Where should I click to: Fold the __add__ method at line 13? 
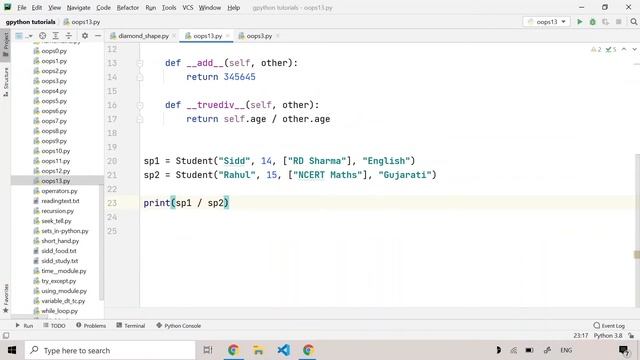tap(140, 63)
